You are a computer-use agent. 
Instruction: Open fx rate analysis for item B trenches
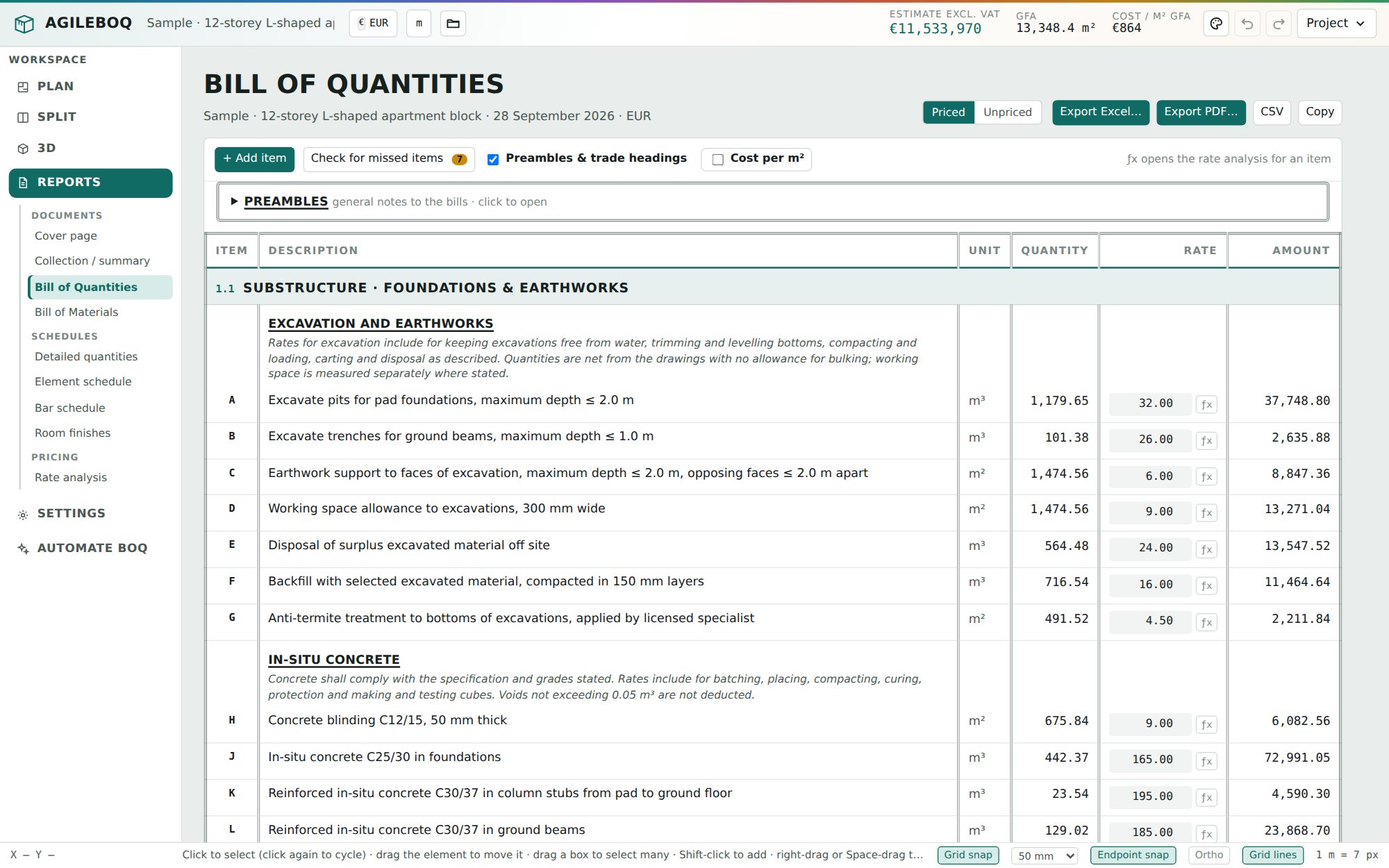[x=1206, y=440]
